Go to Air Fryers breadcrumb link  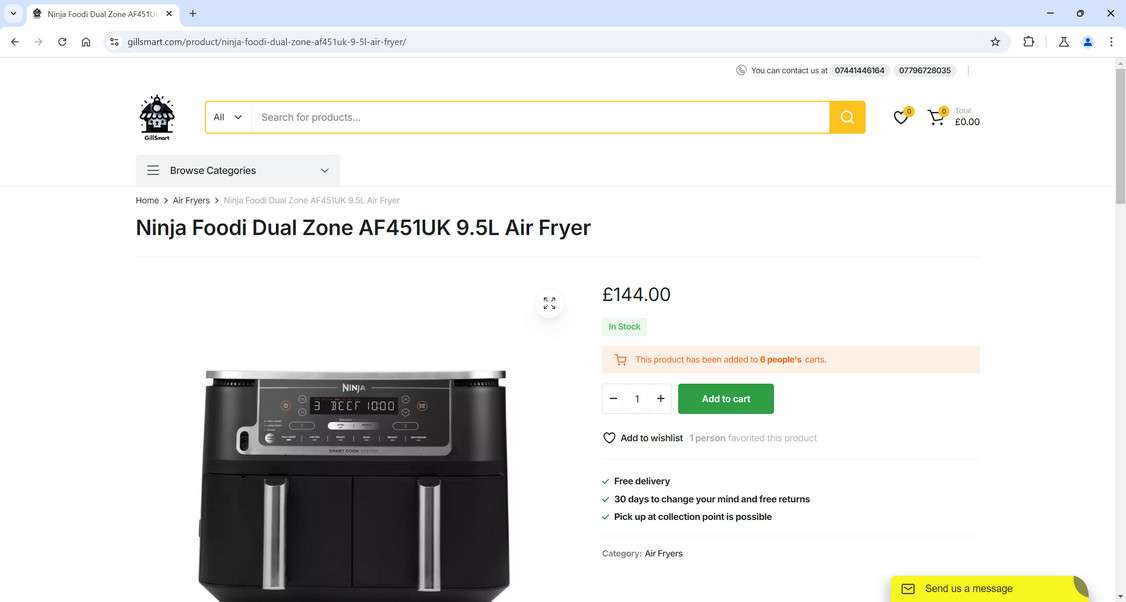pyautogui.click(x=191, y=200)
